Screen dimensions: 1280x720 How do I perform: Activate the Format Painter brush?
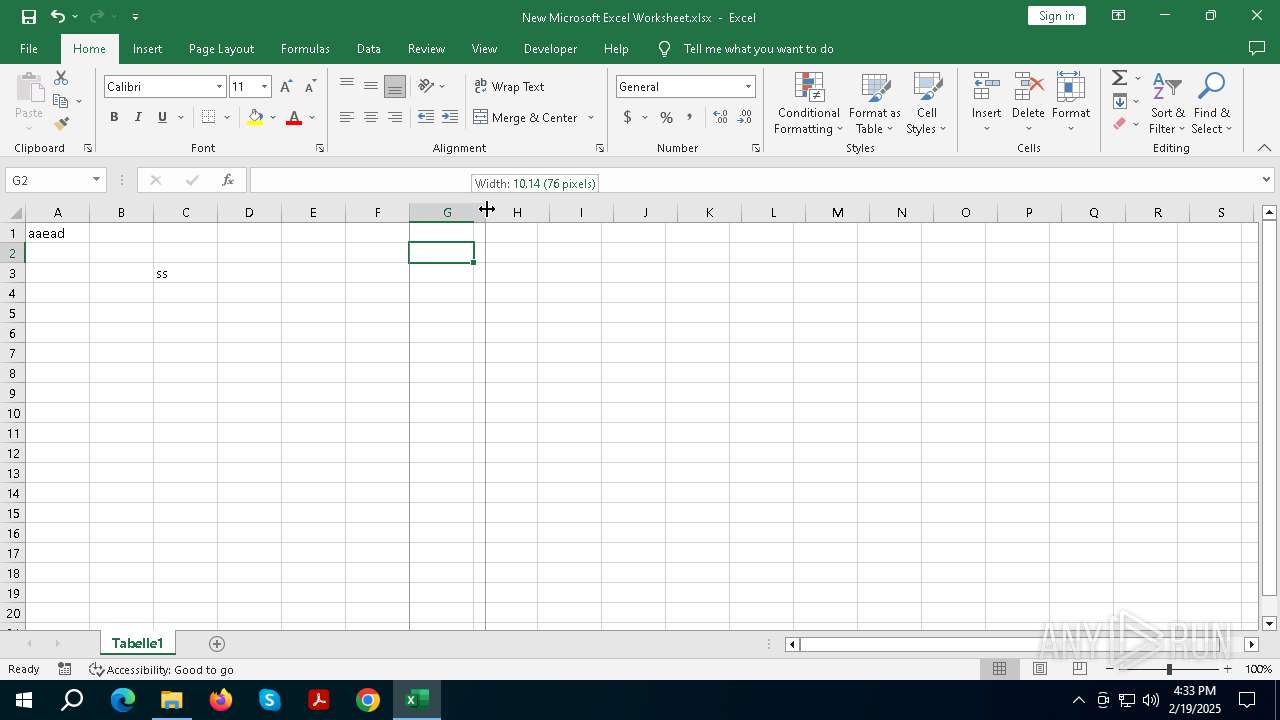[x=61, y=124]
